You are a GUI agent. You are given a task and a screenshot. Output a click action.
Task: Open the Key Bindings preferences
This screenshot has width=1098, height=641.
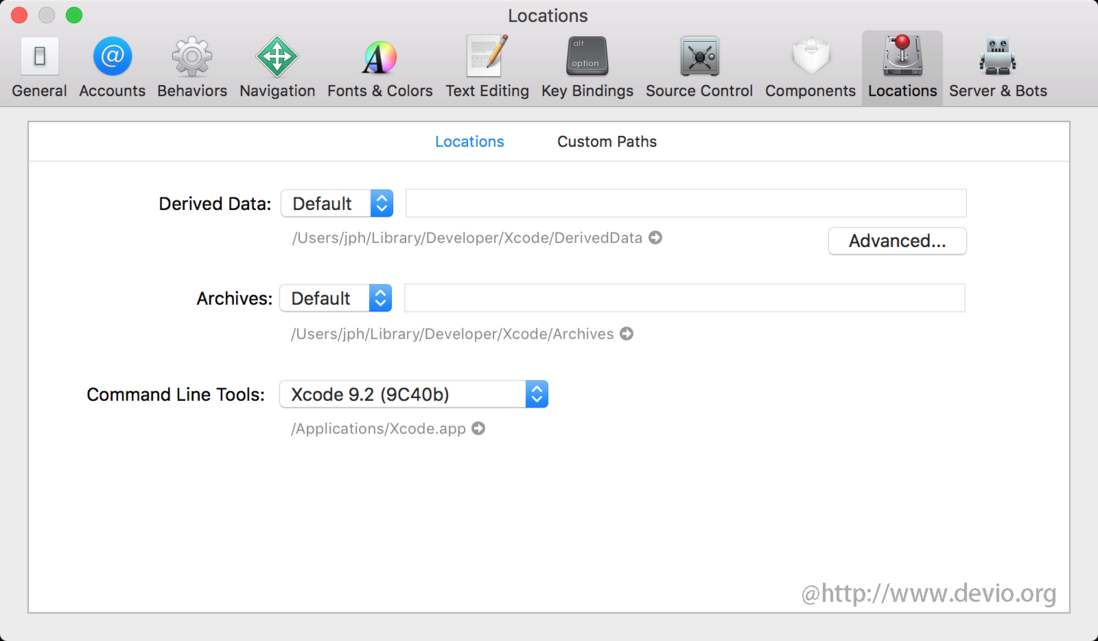point(587,67)
